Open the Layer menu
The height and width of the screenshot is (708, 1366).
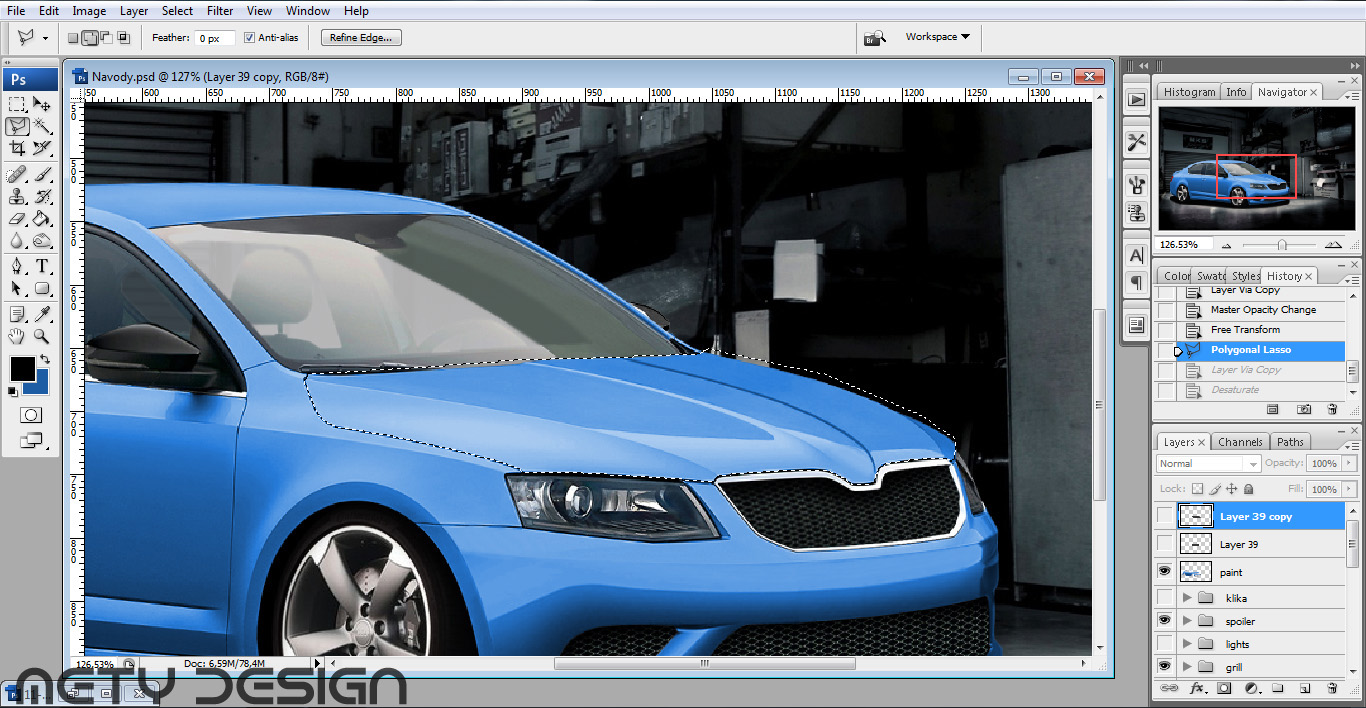(134, 11)
